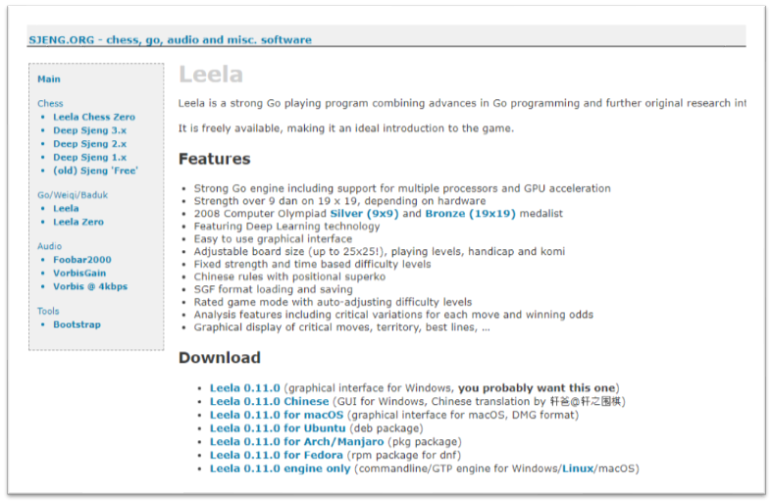Download Leela 0.11.0 for macOS
The height and width of the screenshot is (504, 773).
coord(277,415)
